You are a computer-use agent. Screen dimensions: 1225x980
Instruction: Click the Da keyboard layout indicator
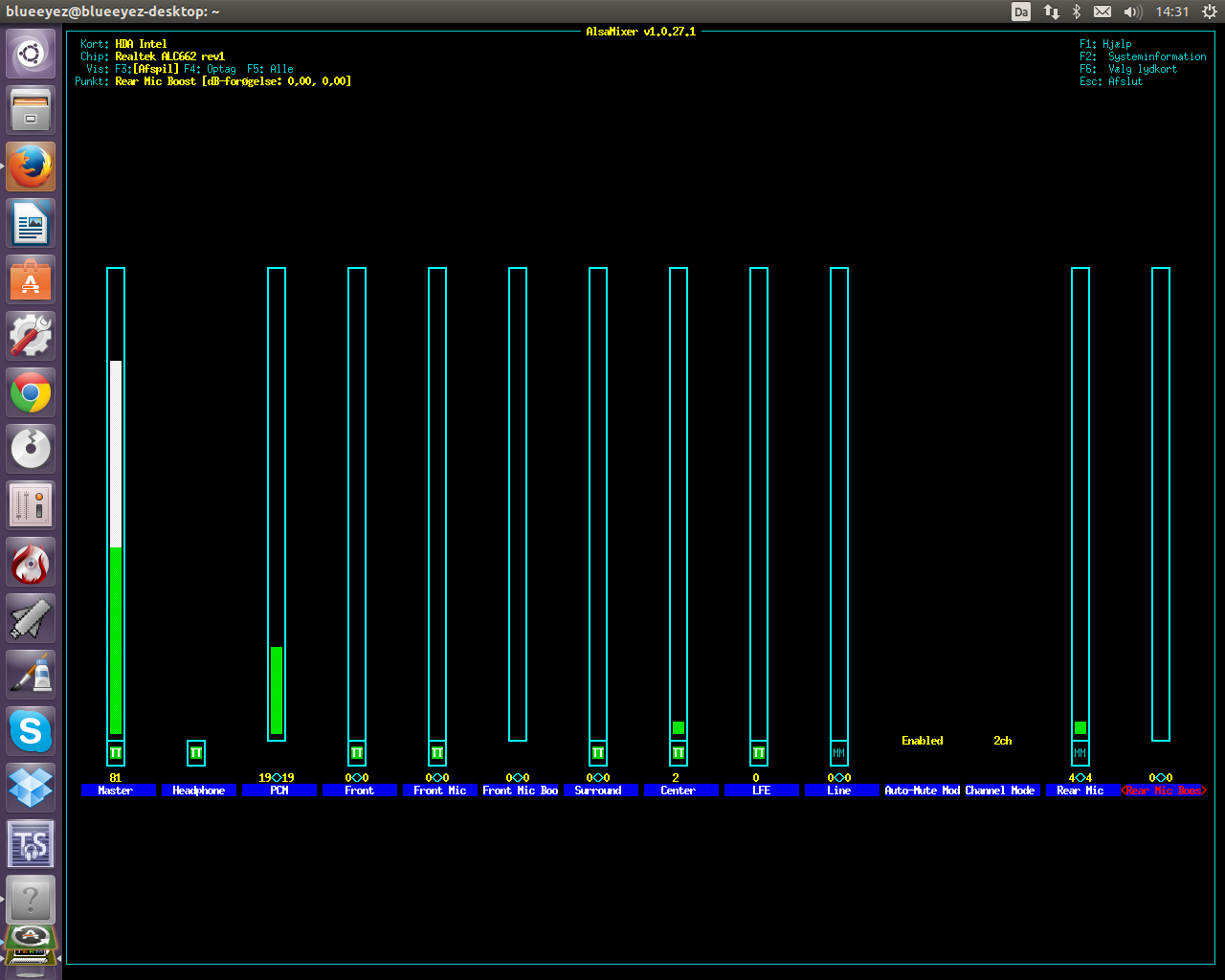1021,11
